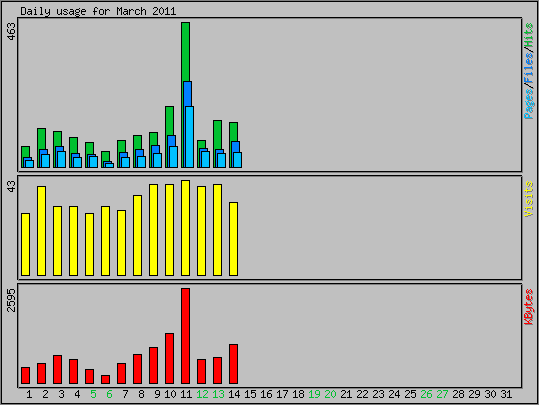The height and width of the screenshot is (405, 539).
Task: Click the yellow Visits bar for day 8
Action: [137, 235]
